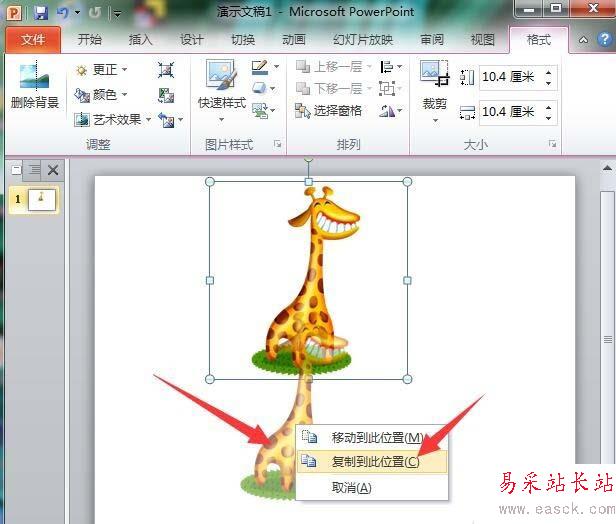Switch to Outline tab in left pane
This screenshot has width=616, height=524.
34,170
